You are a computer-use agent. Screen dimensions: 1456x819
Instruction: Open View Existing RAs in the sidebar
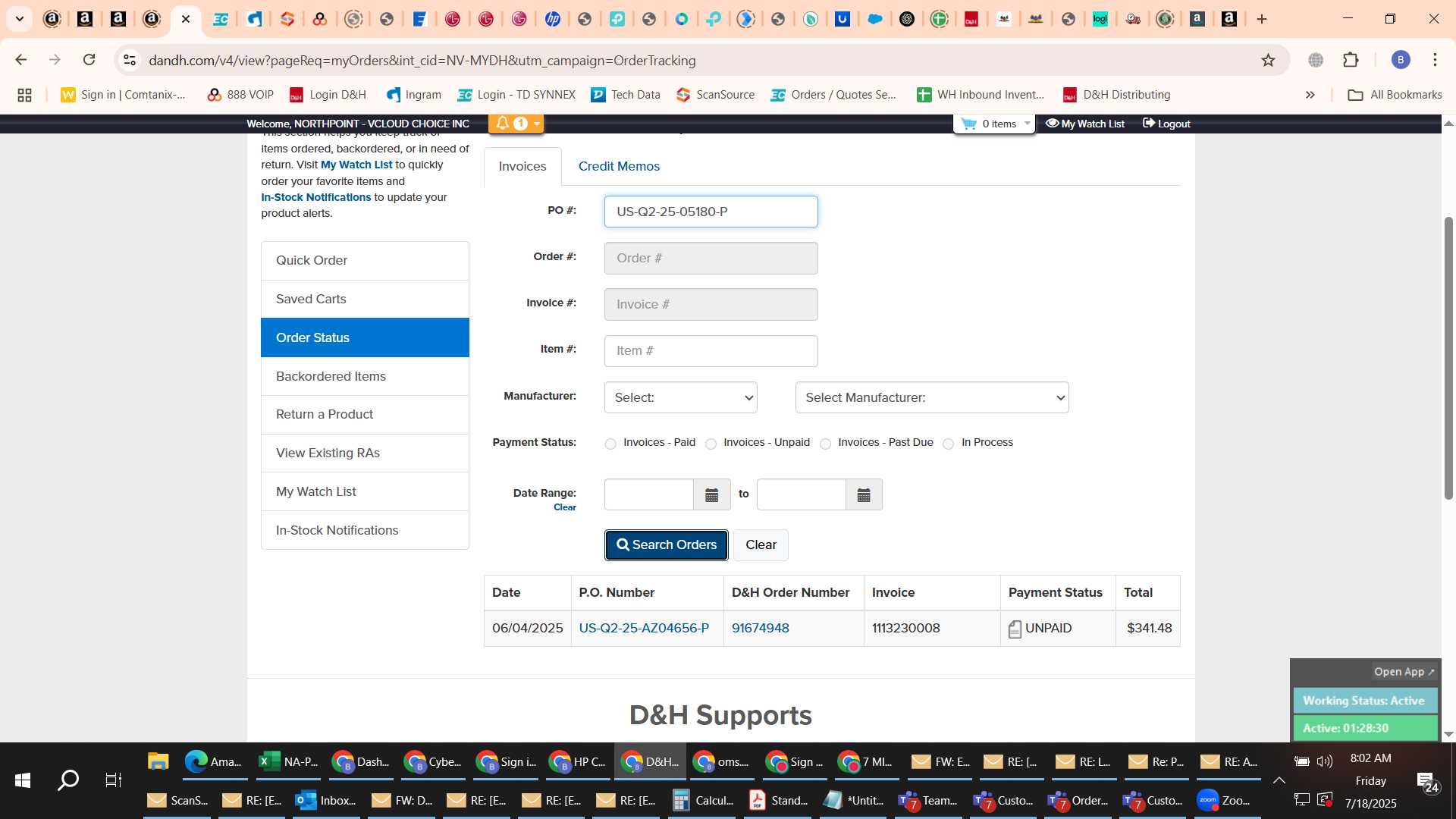365,453
